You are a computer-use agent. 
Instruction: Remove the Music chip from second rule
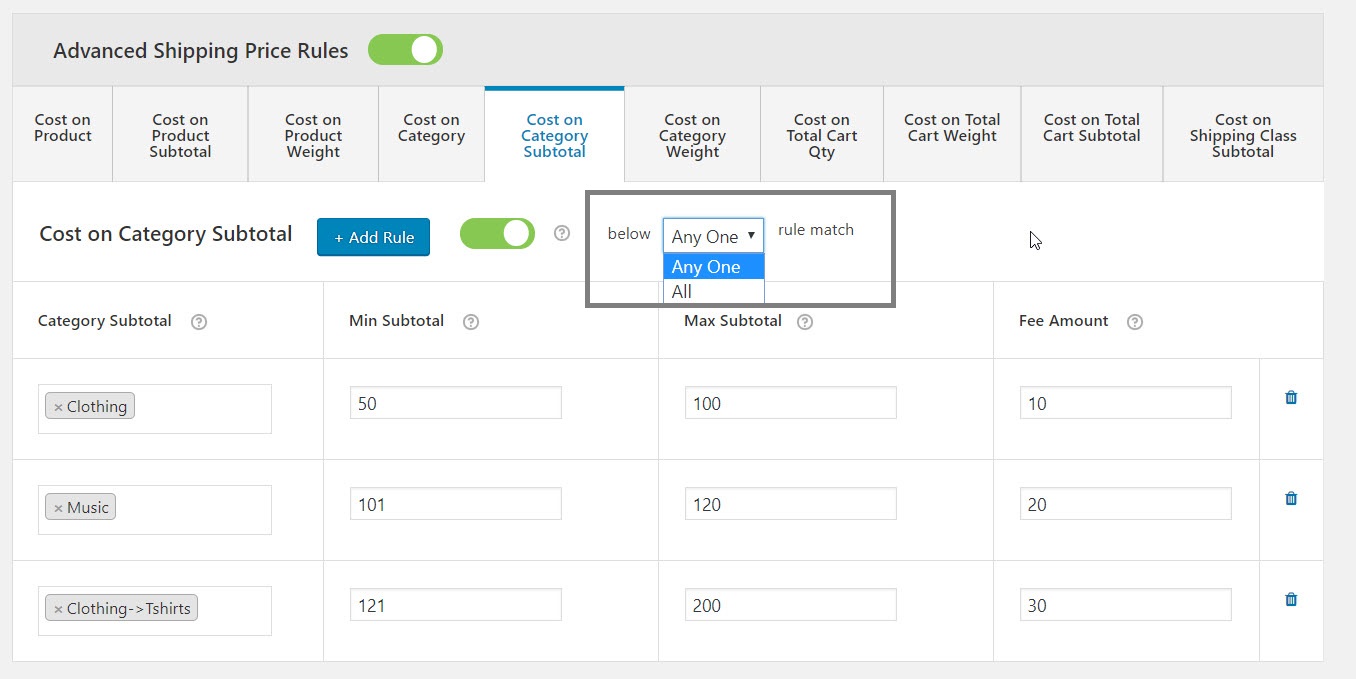click(56, 506)
